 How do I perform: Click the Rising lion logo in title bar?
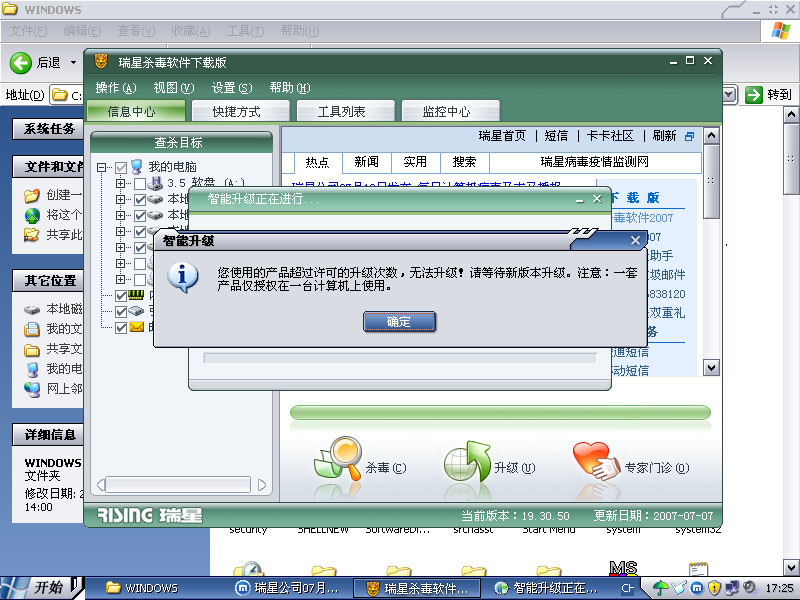click(101, 62)
